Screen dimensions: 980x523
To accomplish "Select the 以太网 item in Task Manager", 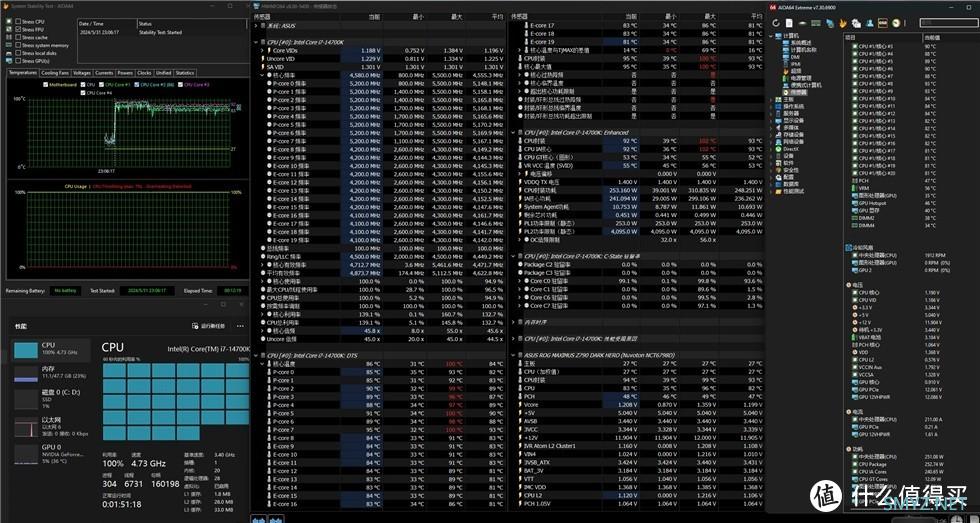I will coord(51,427).
